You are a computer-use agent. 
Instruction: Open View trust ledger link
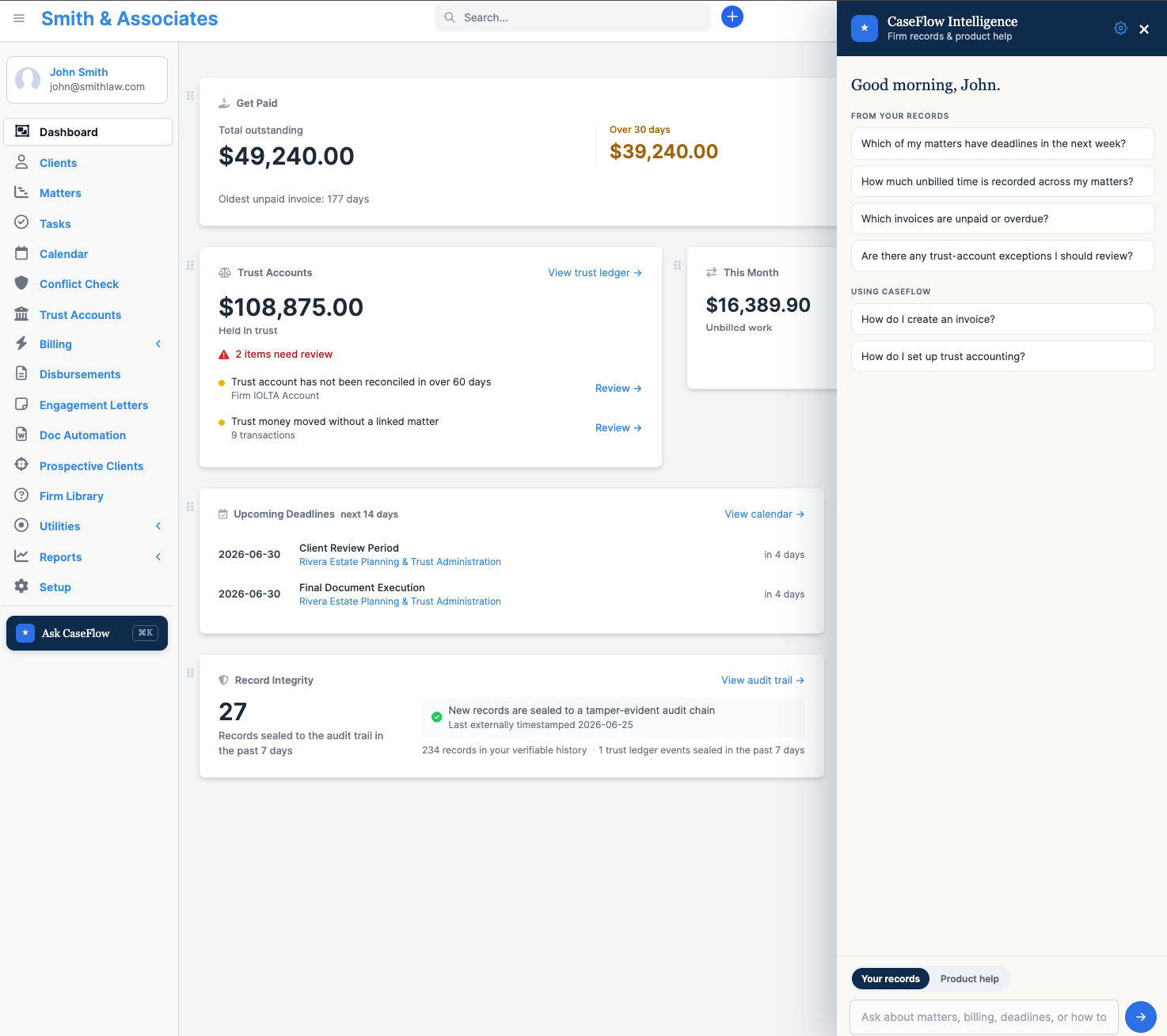coord(595,273)
